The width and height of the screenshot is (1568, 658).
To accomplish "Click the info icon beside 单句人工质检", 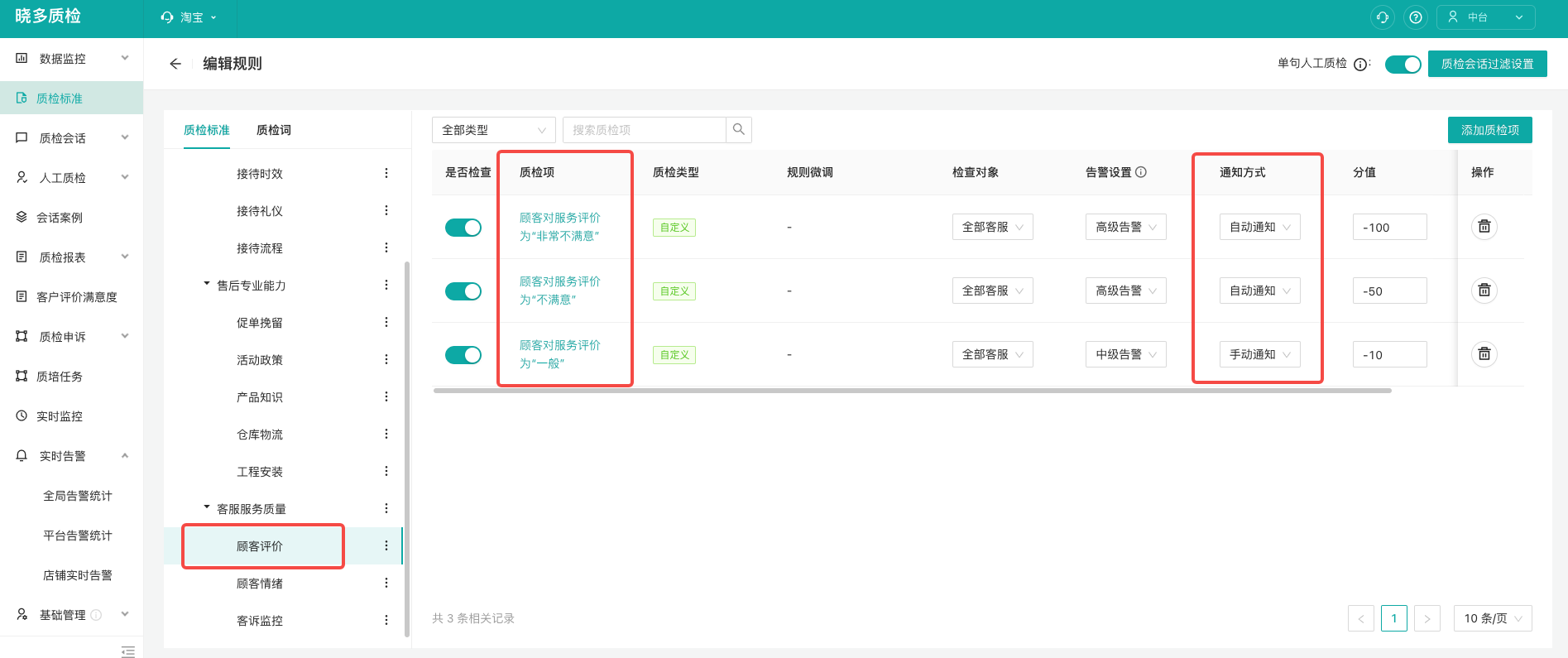I will click(1360, 65).
